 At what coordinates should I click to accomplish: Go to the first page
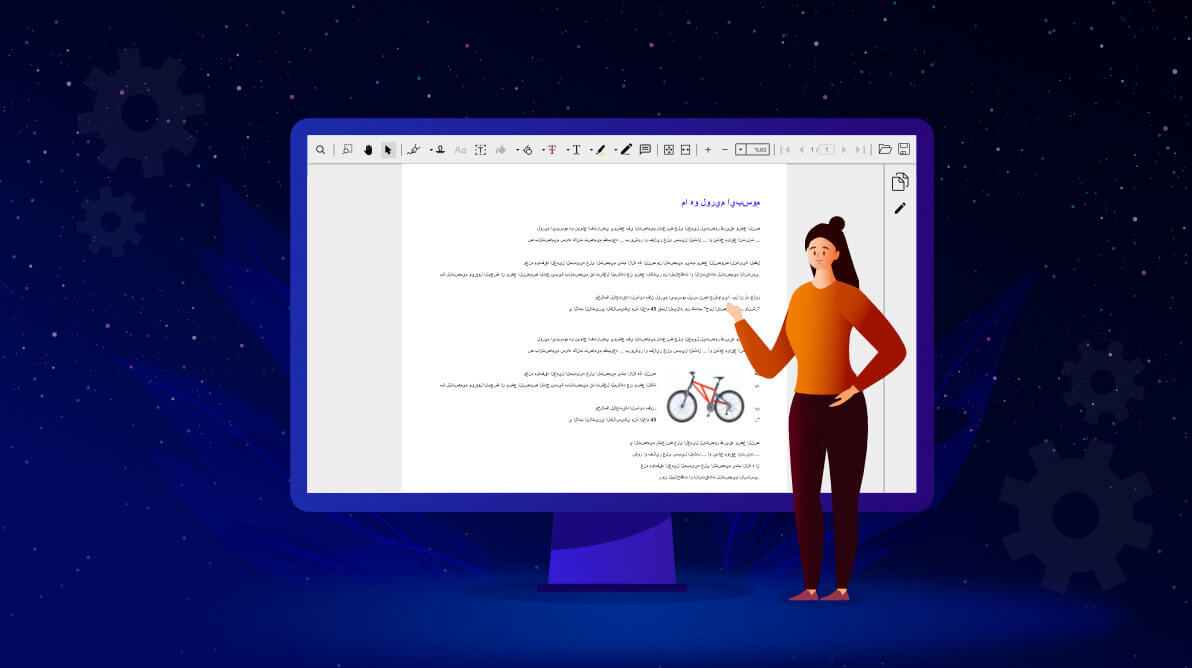pos(786,150)
